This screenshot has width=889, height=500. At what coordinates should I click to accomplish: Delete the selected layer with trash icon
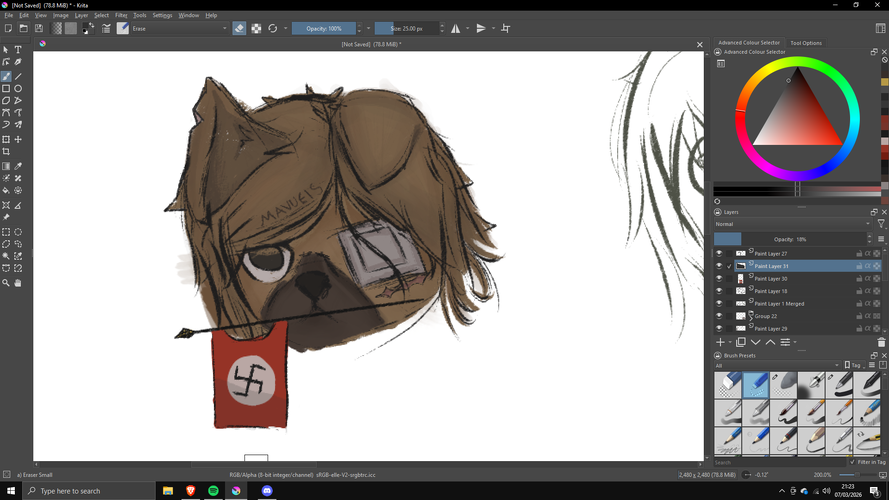tap(881, 342)
